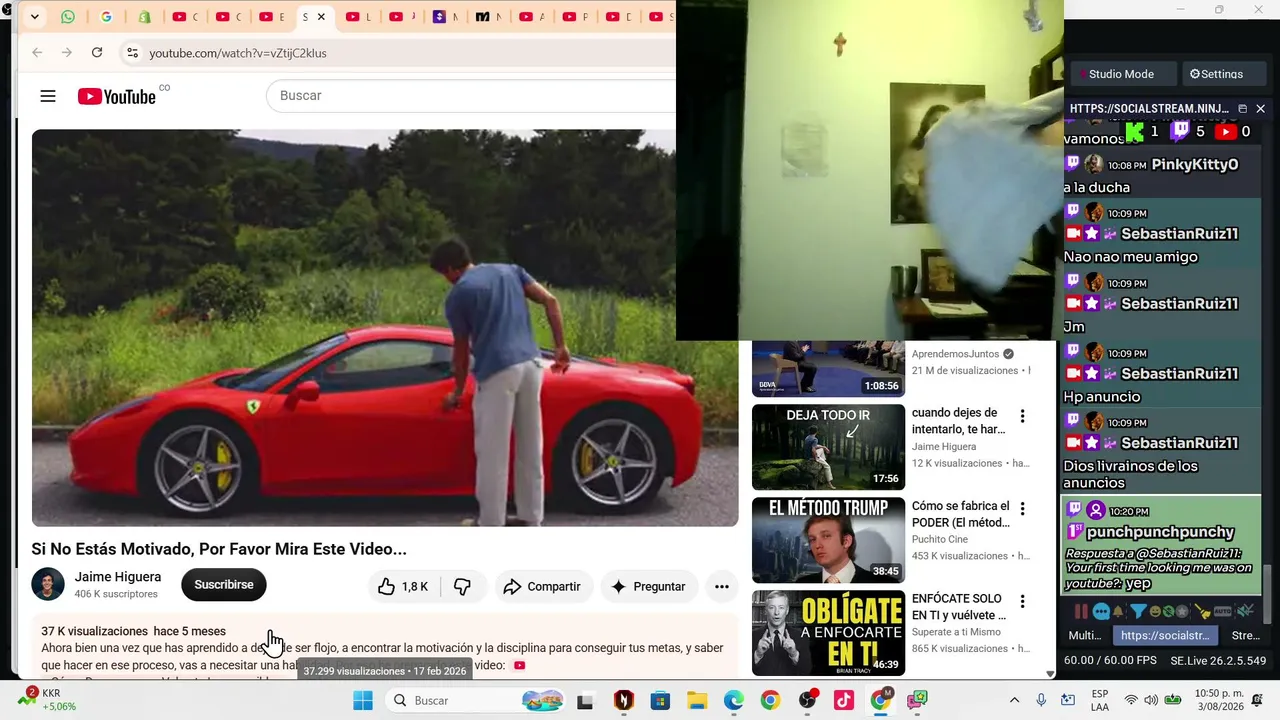
Task: Toggle microphone icon in system tray
Action: (1041, 700)
